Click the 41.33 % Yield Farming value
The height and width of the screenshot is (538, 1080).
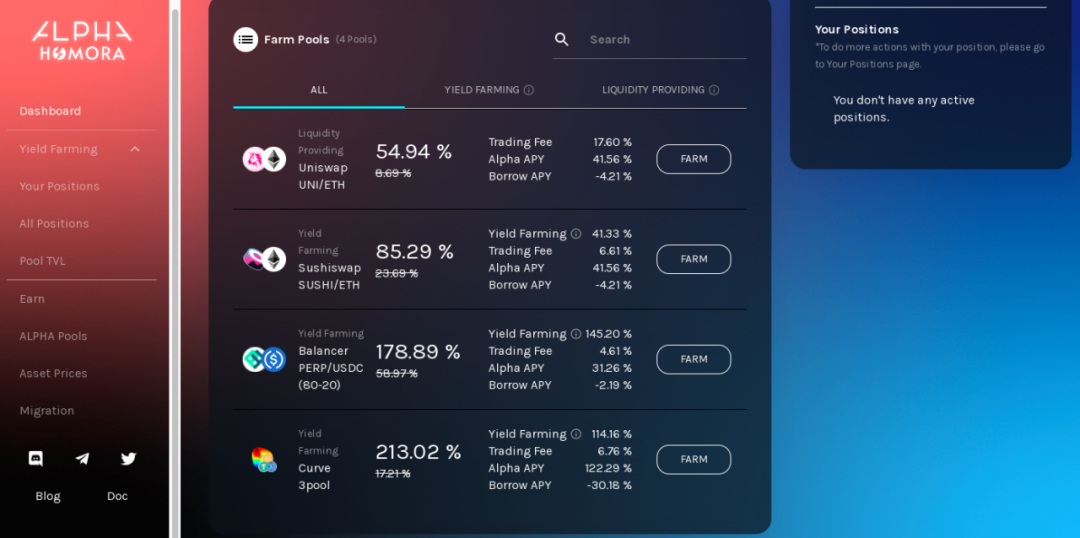[612, 234]
